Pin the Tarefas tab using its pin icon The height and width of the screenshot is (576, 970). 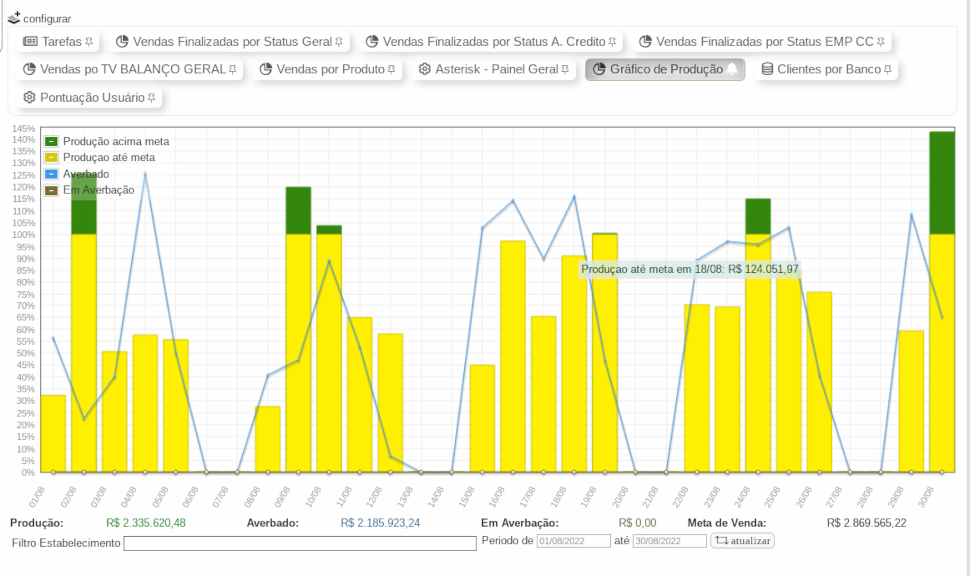click(89, 42)
